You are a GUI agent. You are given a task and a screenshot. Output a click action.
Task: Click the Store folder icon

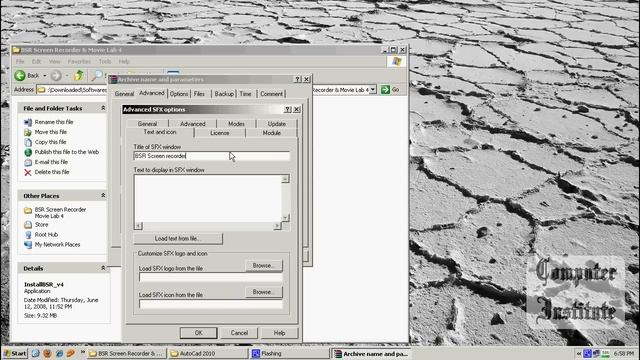point(28,224)
